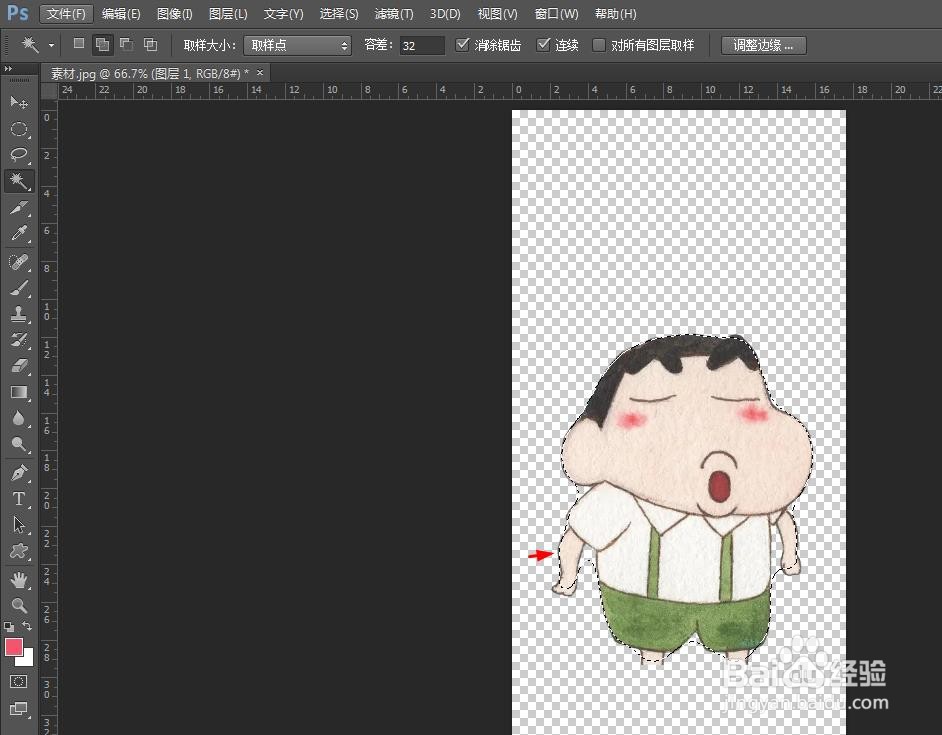Select the Elliptical Marquee tool
The height and width of the screenshot is (735, 942).
[x=19, y=129]
